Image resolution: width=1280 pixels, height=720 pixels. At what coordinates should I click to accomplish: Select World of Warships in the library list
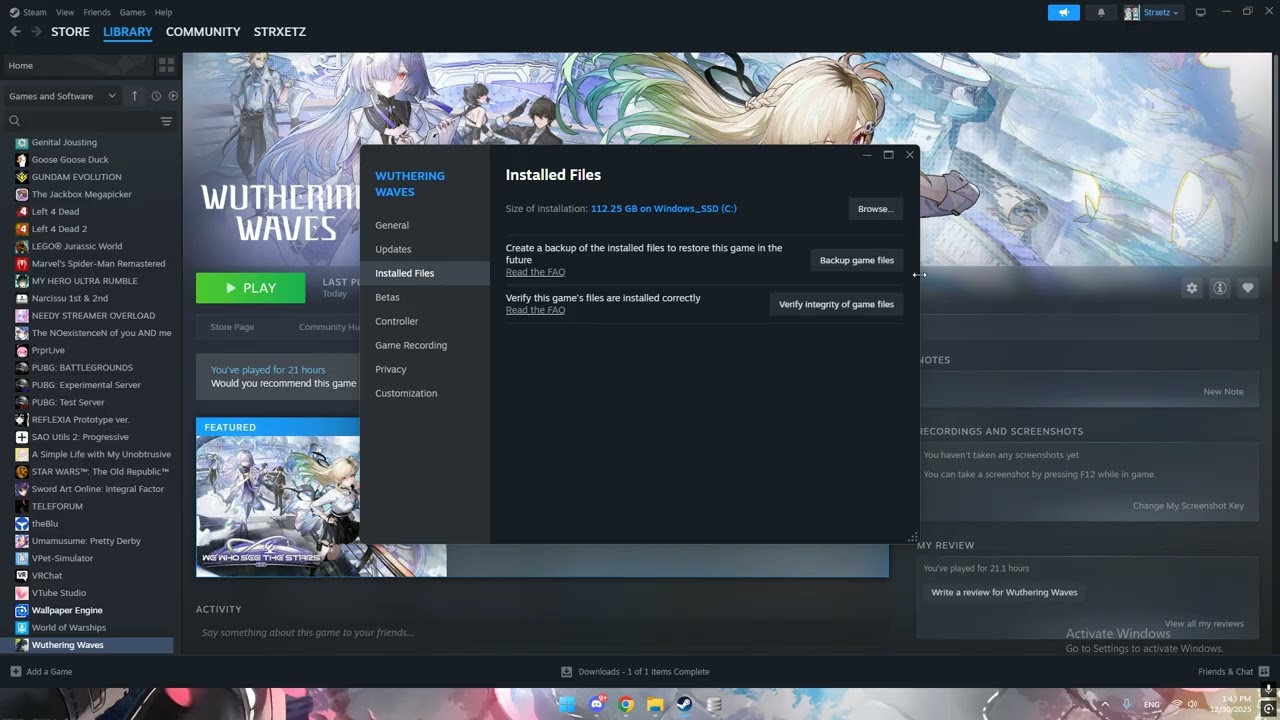point(69,628)
